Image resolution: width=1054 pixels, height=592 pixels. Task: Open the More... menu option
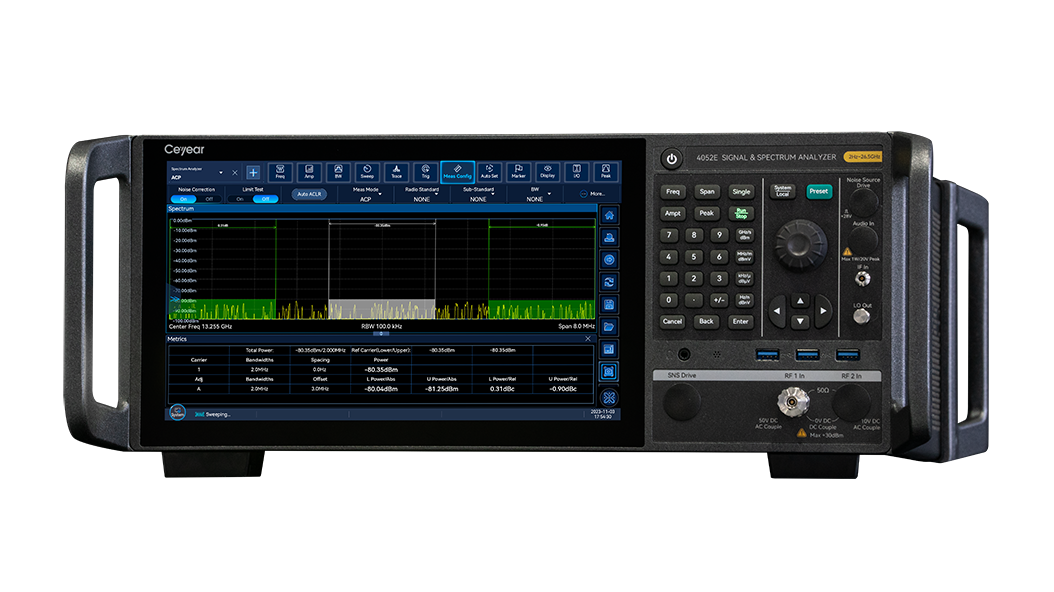(592, 194)
